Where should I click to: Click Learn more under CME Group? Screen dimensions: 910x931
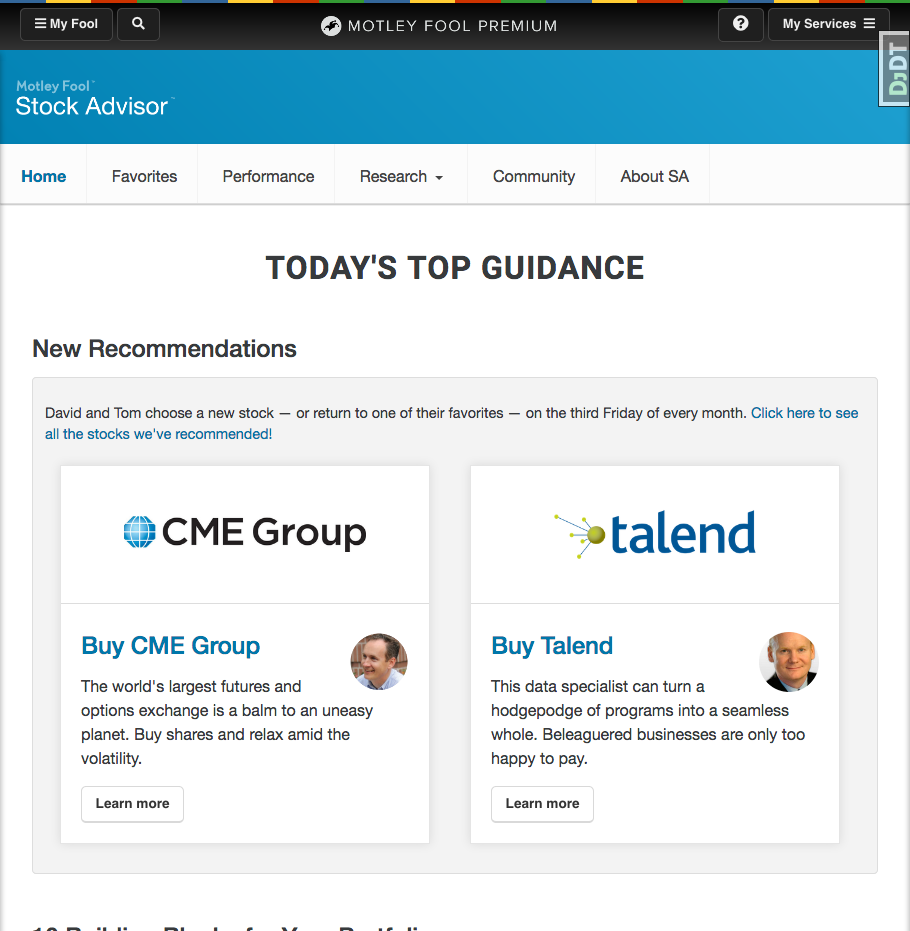point(132,804)
